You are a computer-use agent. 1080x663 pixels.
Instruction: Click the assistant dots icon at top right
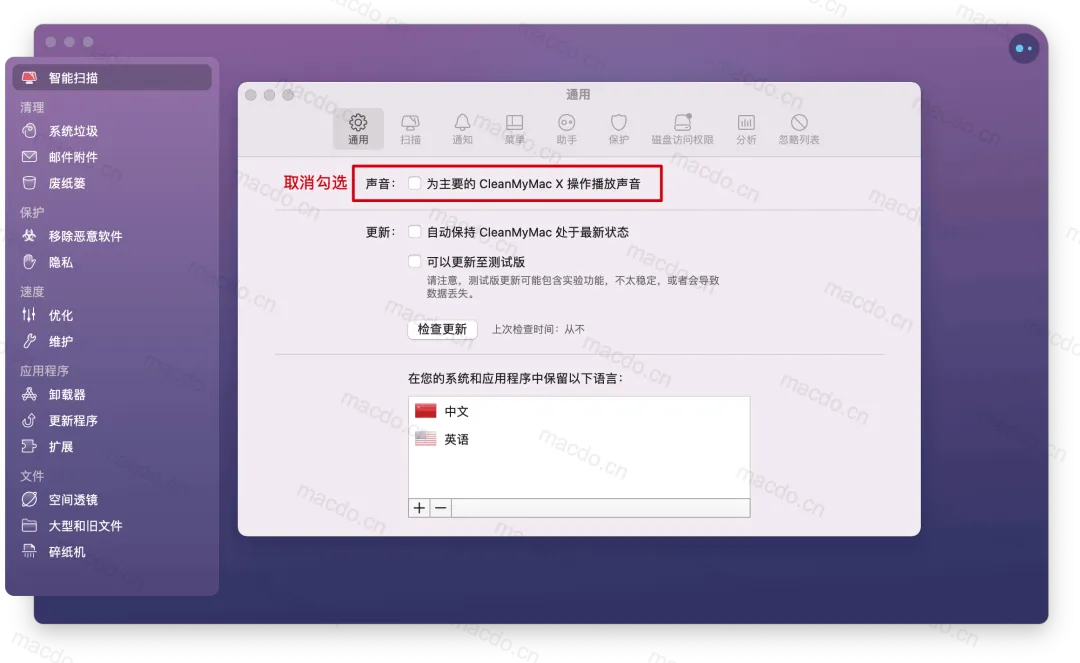click(1024, 49)
